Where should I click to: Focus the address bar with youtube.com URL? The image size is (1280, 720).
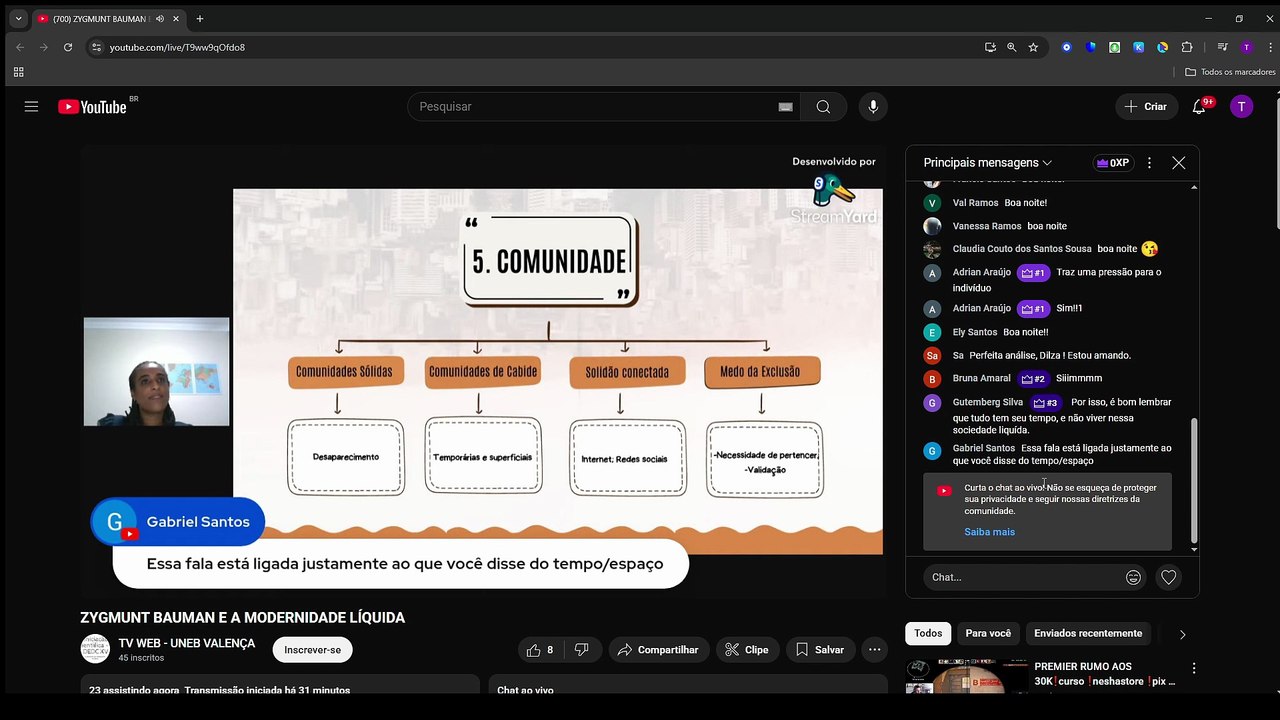click(x=540, y=47)
